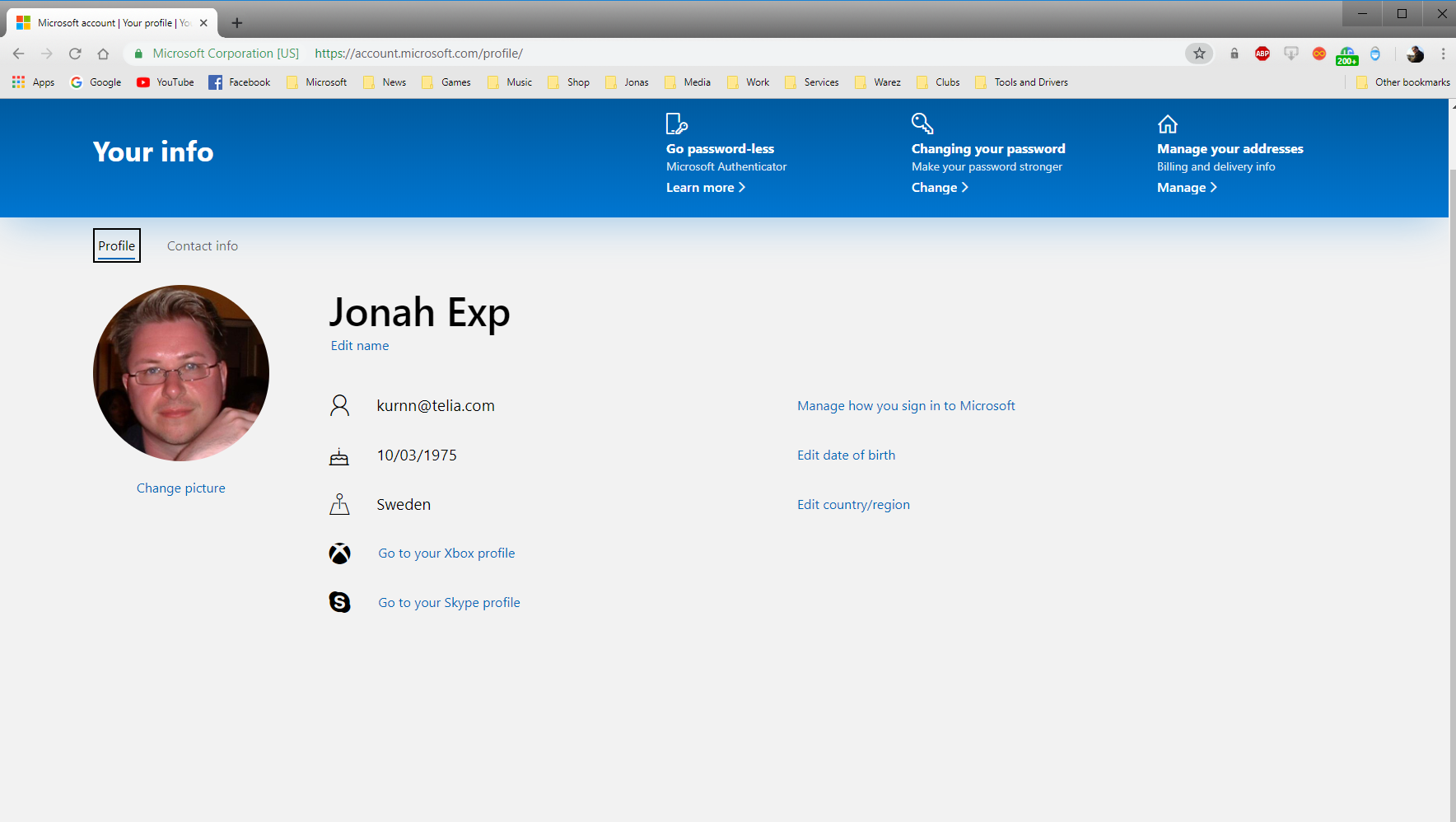Click the browser back arrow
Screen dimensions: 1456x822
(19, 54)
